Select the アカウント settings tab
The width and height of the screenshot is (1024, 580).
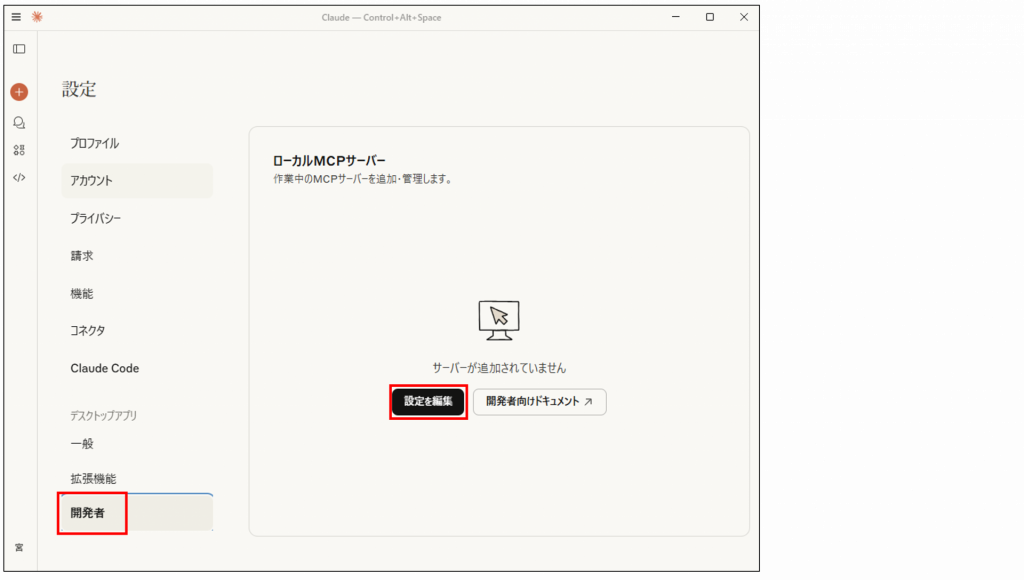click(x=92, y=181)
